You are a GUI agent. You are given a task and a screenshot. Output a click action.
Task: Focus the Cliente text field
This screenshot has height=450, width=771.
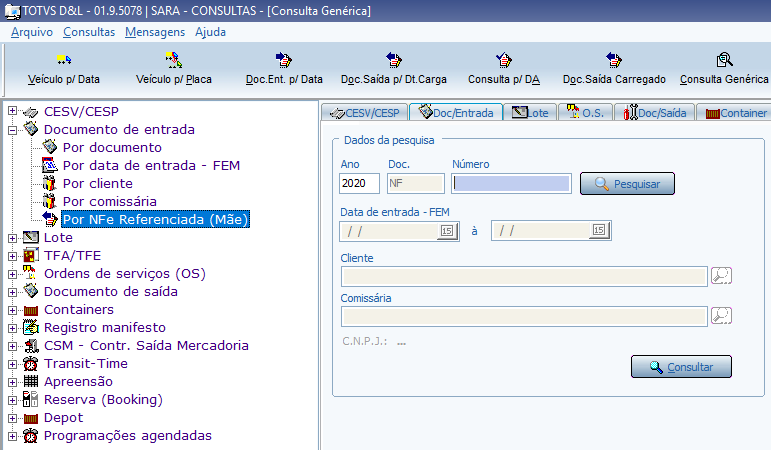(524, 276)
